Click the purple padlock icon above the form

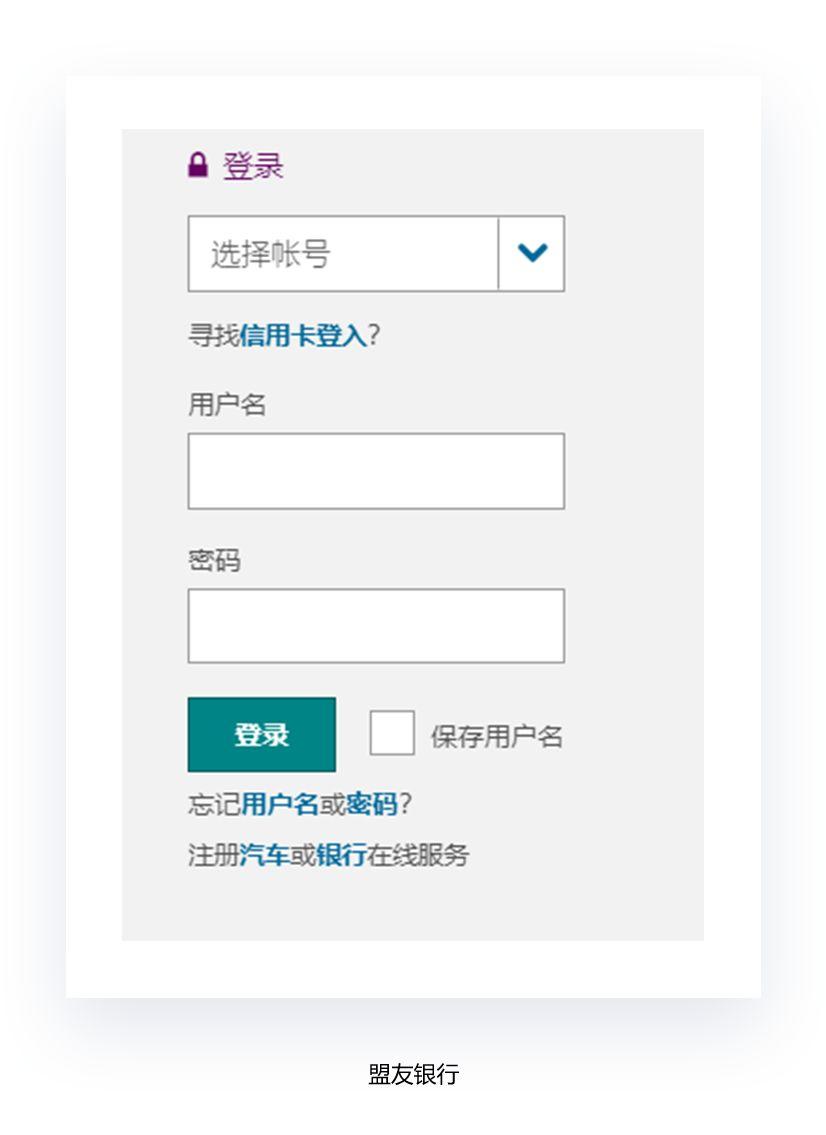coord(196,164)
